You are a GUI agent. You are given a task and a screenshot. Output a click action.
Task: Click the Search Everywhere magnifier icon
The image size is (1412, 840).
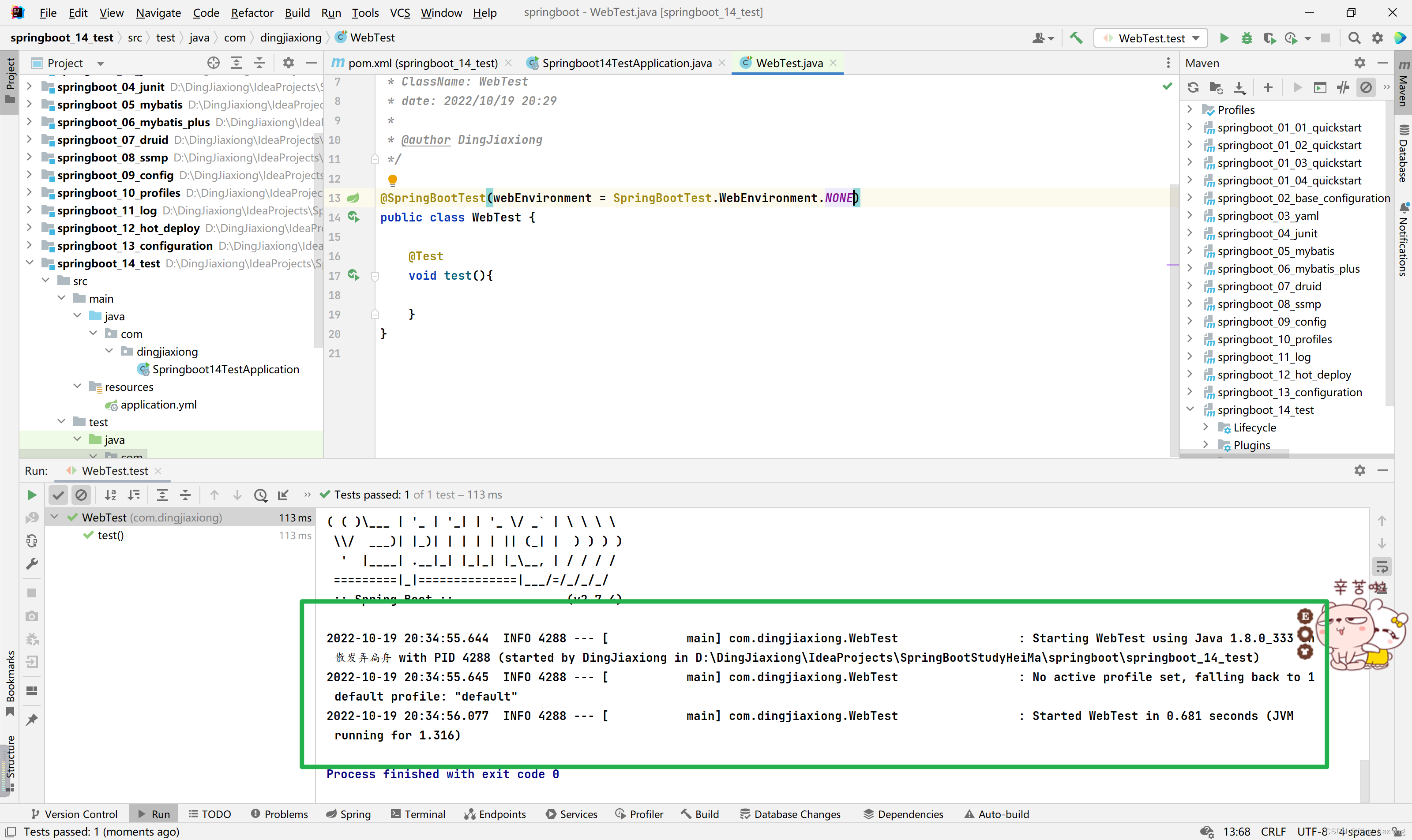pos(1354,38)
